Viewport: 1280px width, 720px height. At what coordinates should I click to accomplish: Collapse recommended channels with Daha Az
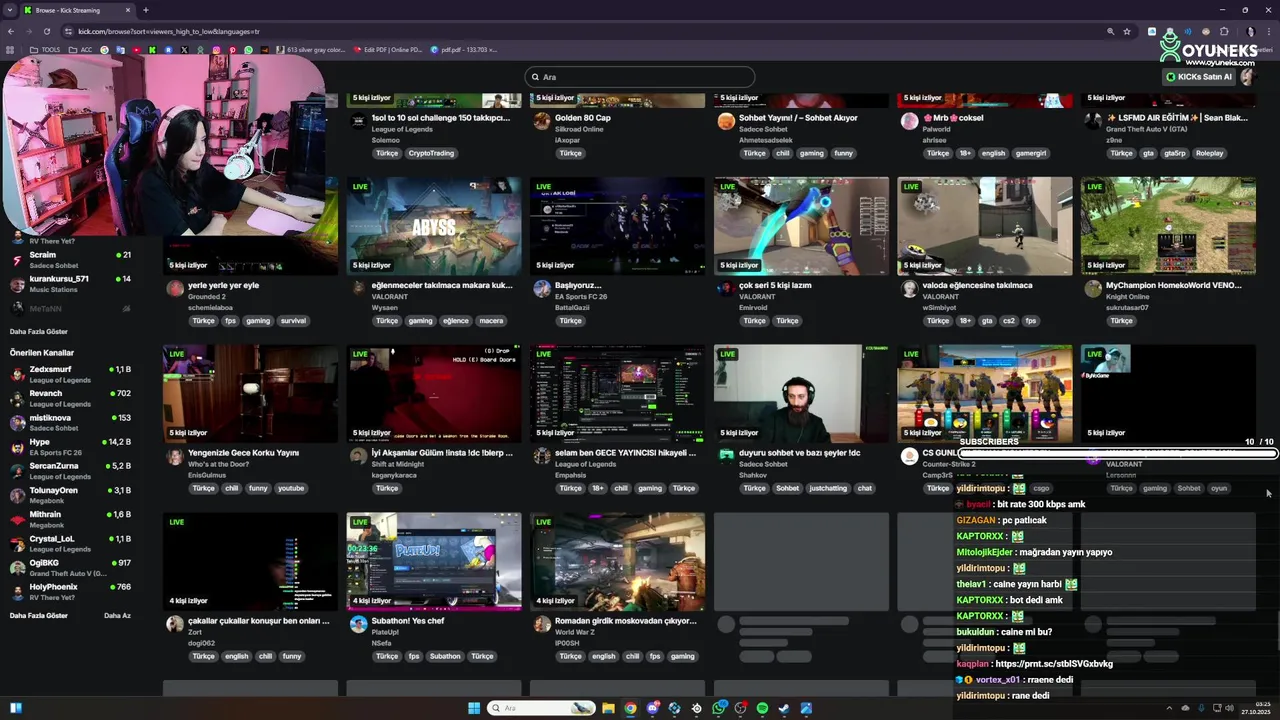pyautogui.click(x=117, y=615)
